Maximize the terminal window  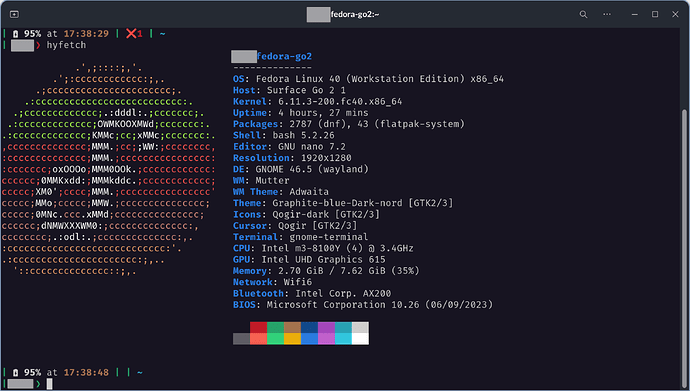pyautogui.click(x=655, y=15)
